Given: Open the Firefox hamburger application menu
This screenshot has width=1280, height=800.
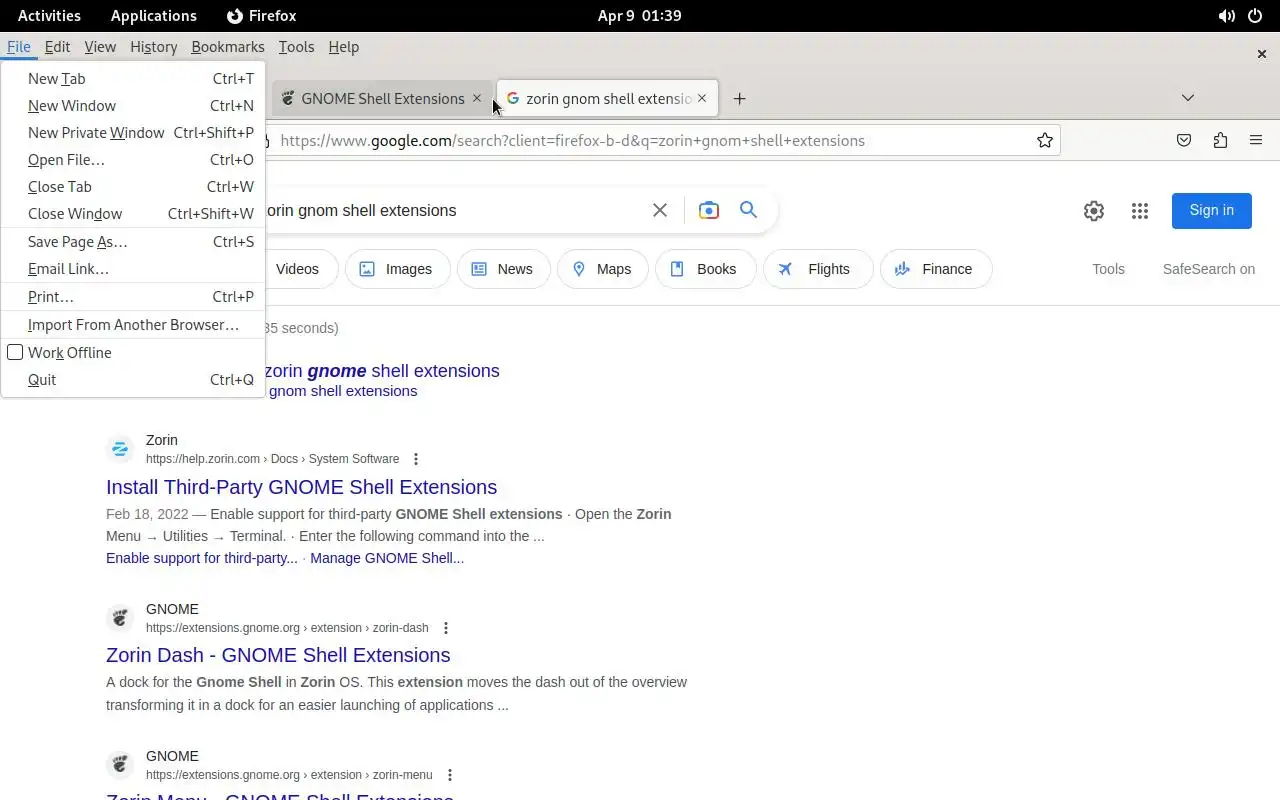Looking at the screenshot, I should (1256, 140).
